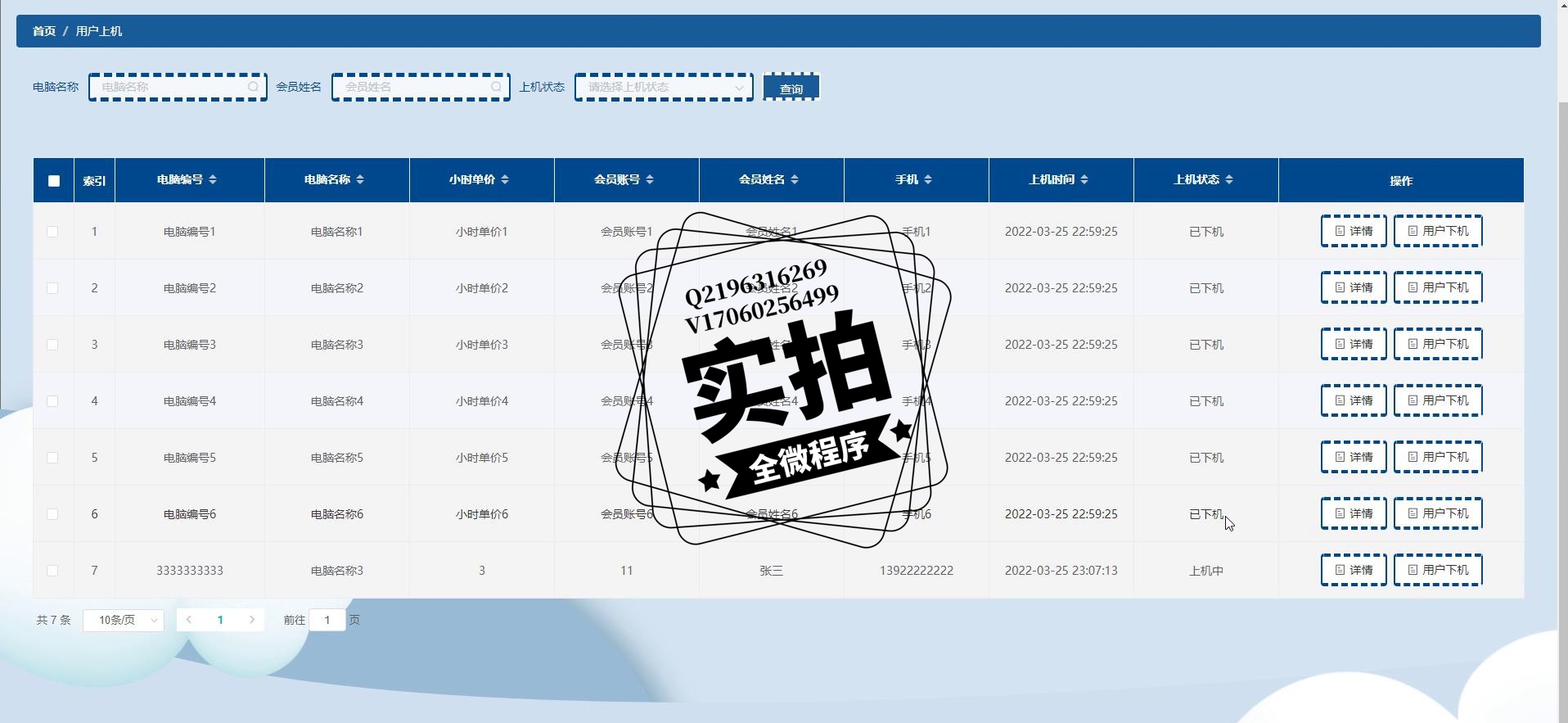Click search icon in 会员姓名 field
The width and height of the screenshot is (1568, 723).
(x=496, y=87)
